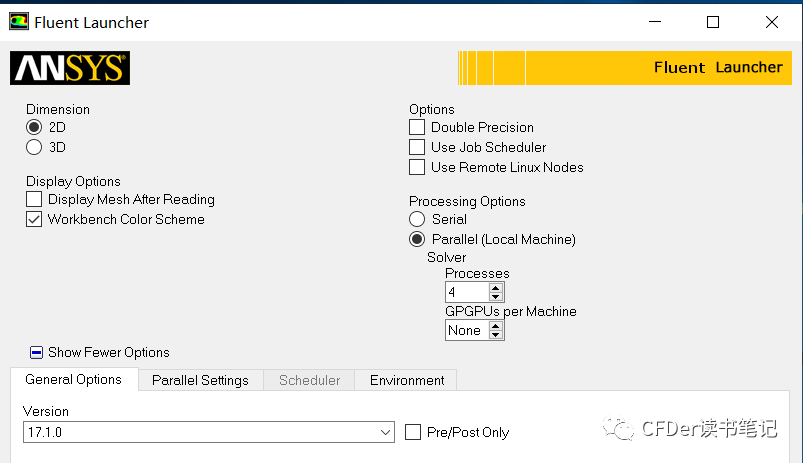Viewport: 803px width, 463px height.
Task: Choose Parallel (Local Machine) processing option
Action: [x=417, y=239]
